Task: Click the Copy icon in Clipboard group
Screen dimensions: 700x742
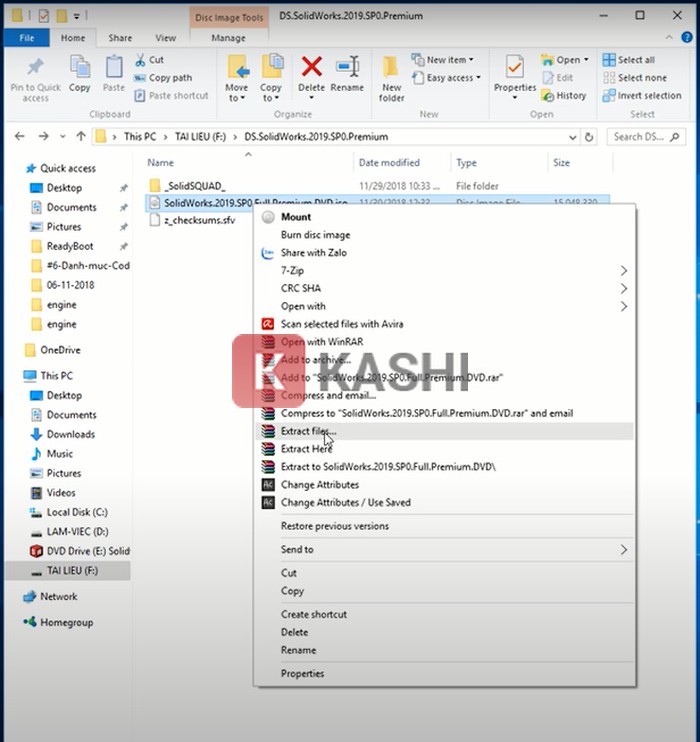Action: point(80,66)
